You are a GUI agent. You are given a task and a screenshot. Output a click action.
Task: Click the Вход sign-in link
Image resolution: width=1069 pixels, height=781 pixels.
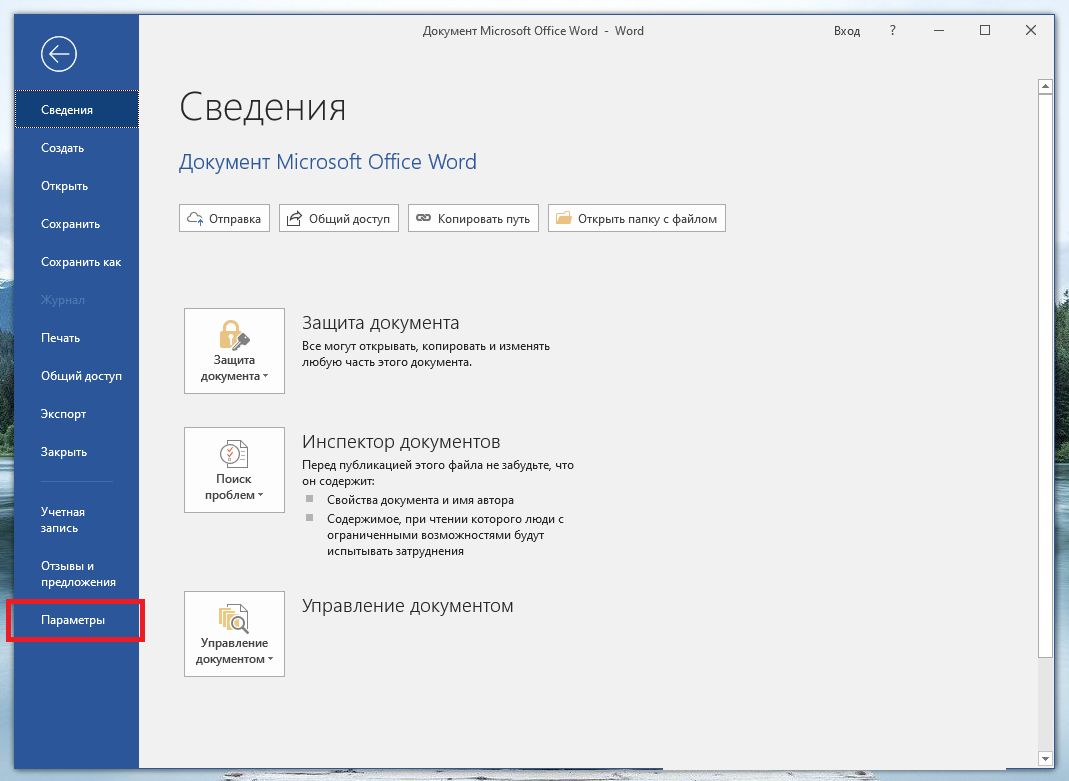point(847,31)
